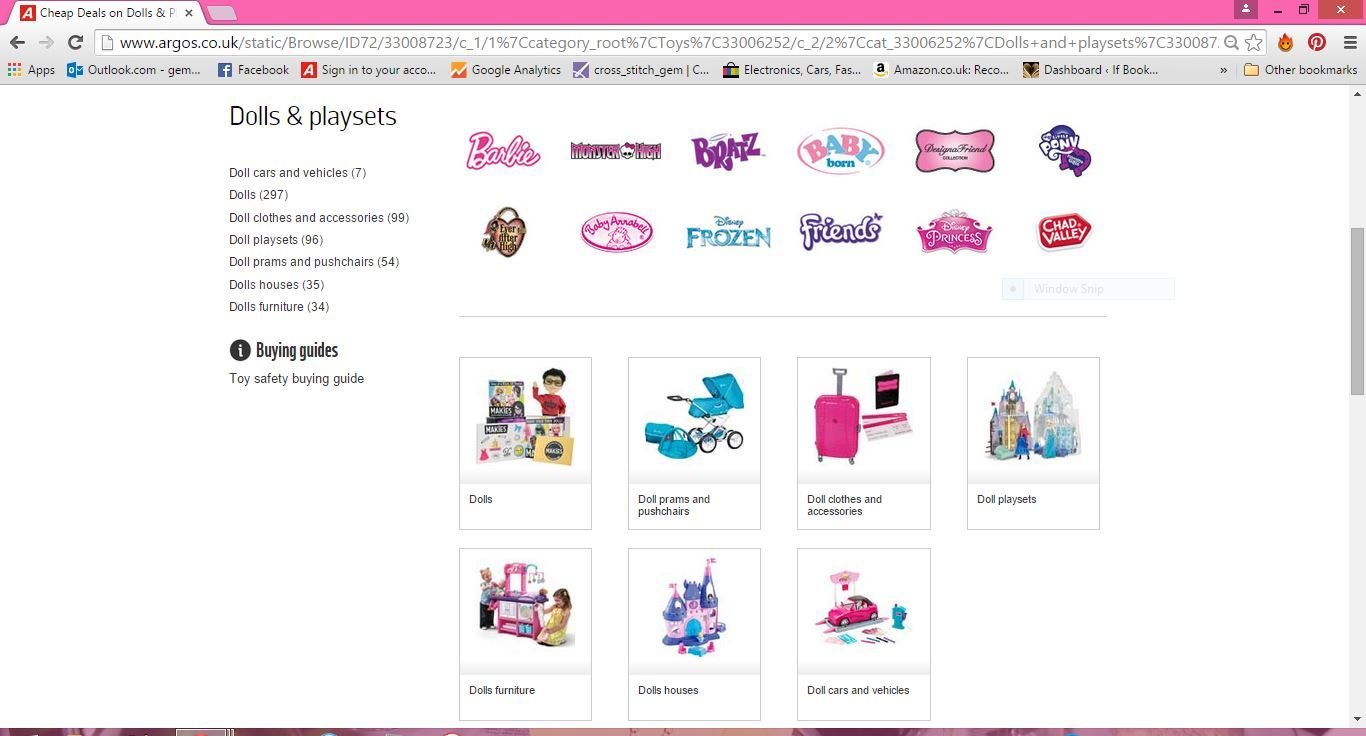This screenshot has width=1366, height=736.
Task: Open the Monster High brand logo
Action: pyautogui.click(x=615, y=151)
